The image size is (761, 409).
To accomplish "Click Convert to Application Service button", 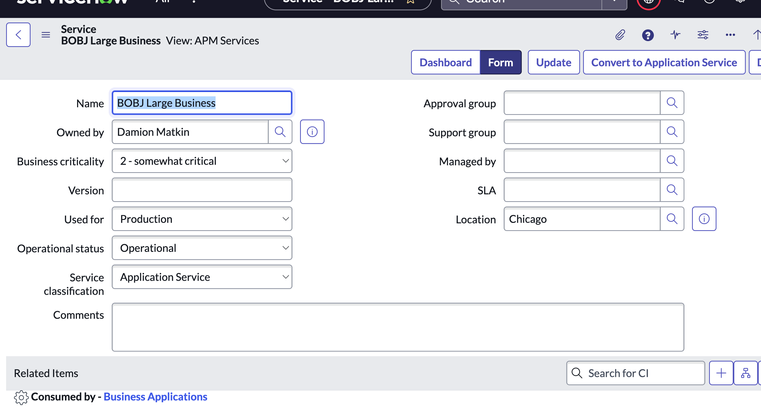I will (664, 62).
